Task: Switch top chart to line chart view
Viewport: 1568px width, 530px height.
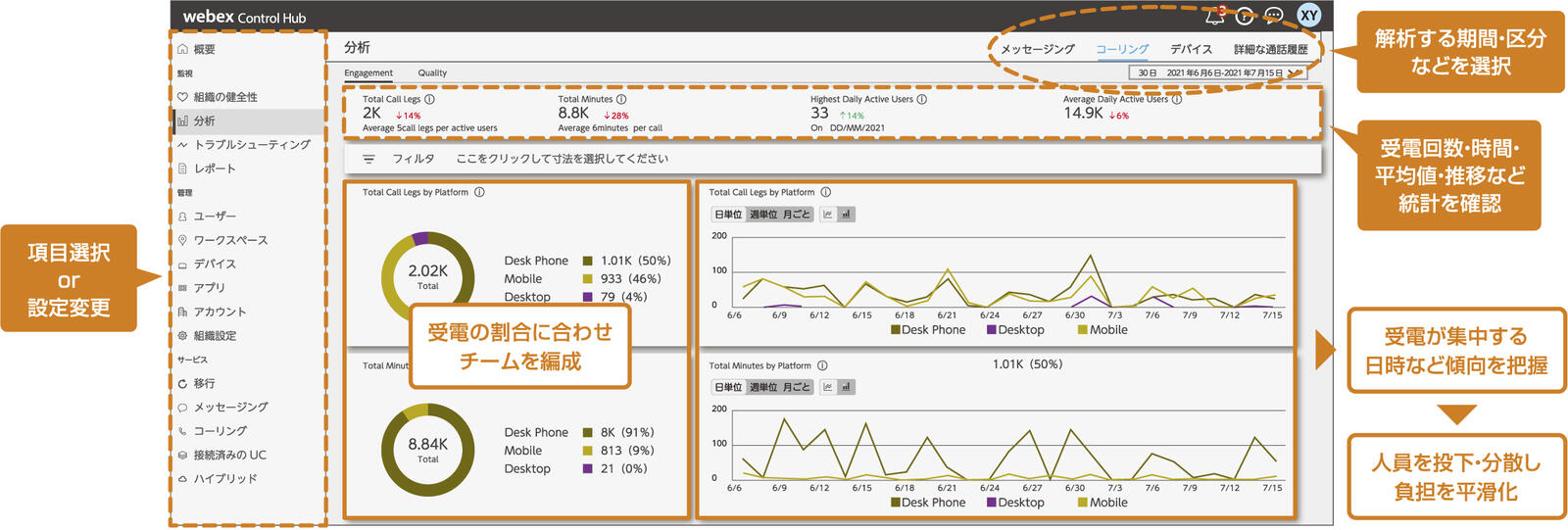Action: [828, 215]
